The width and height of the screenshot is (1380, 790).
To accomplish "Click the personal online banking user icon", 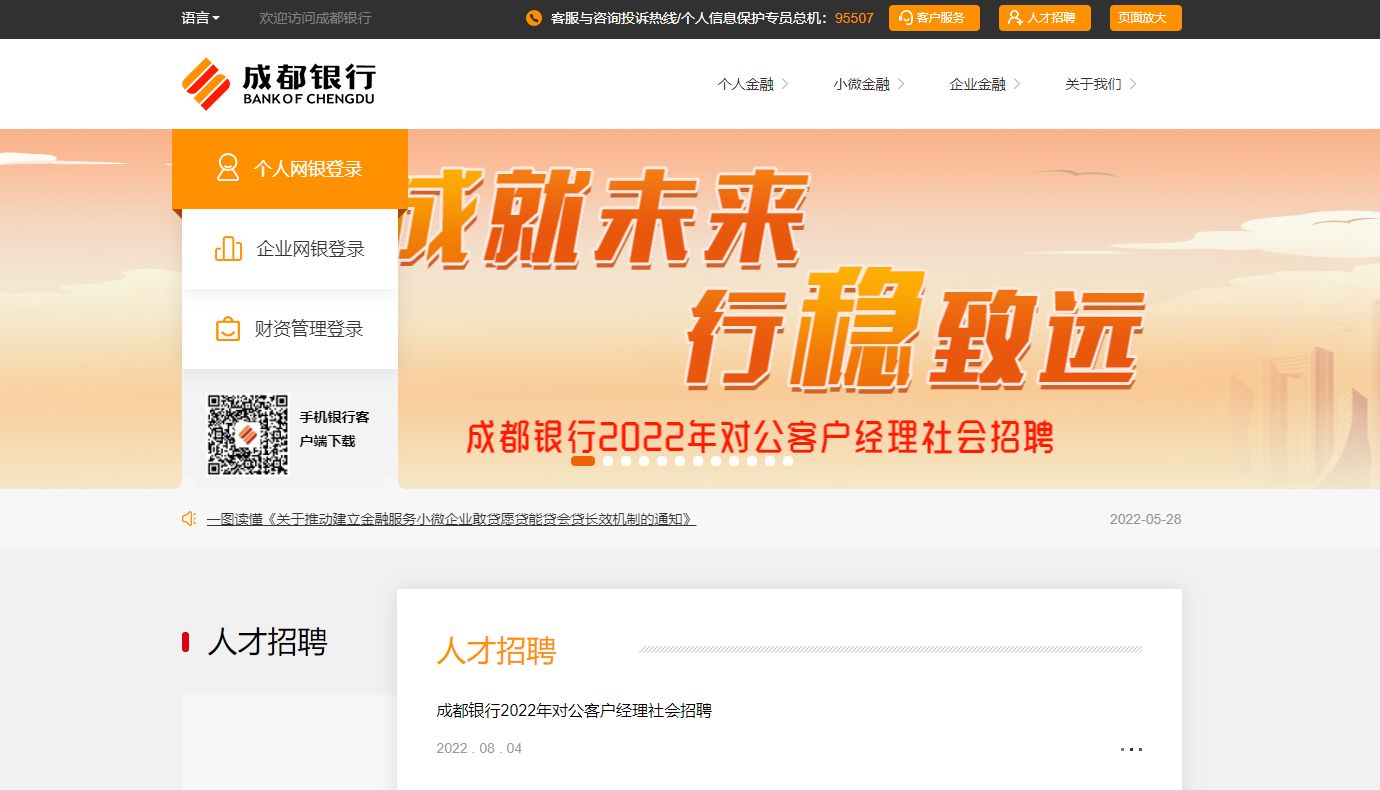I will 228,168.
